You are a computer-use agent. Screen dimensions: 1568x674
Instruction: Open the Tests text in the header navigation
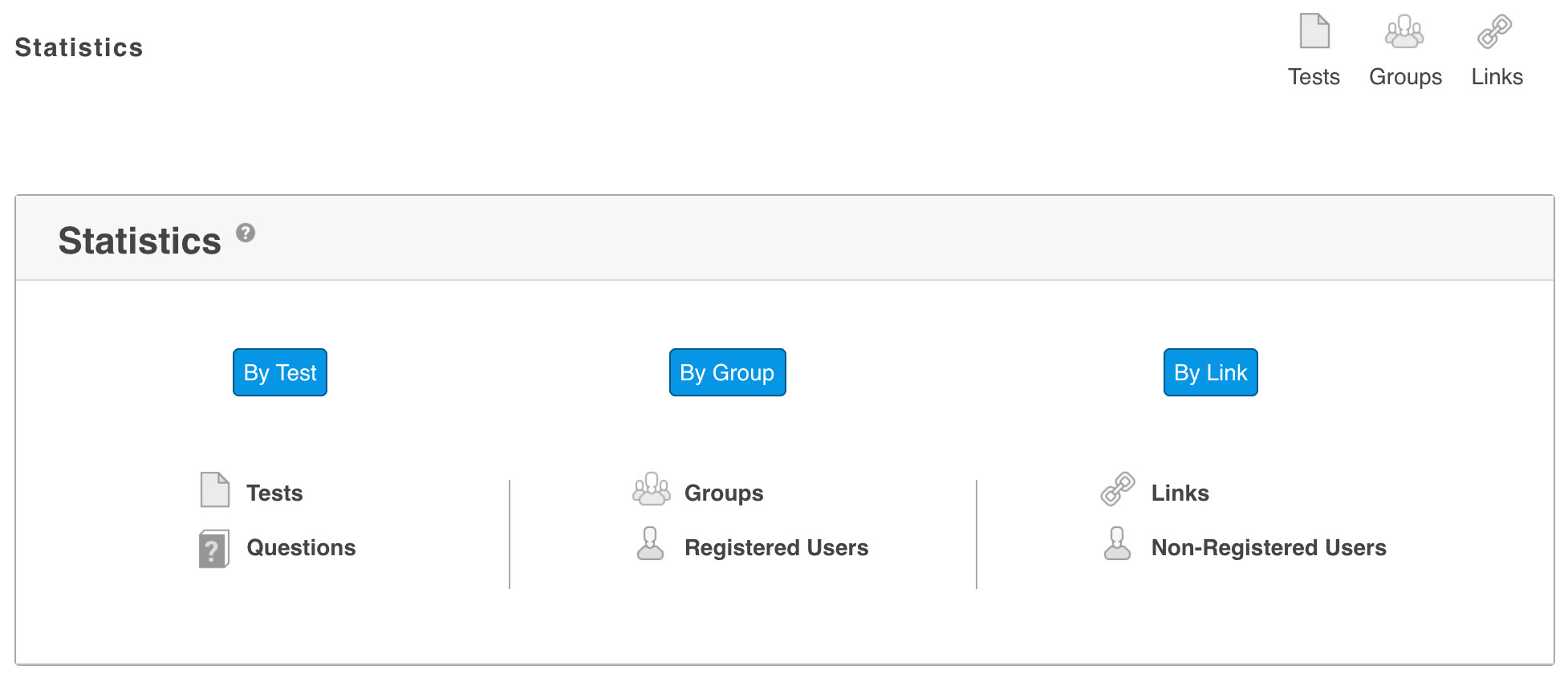(x=1314, y=77)
